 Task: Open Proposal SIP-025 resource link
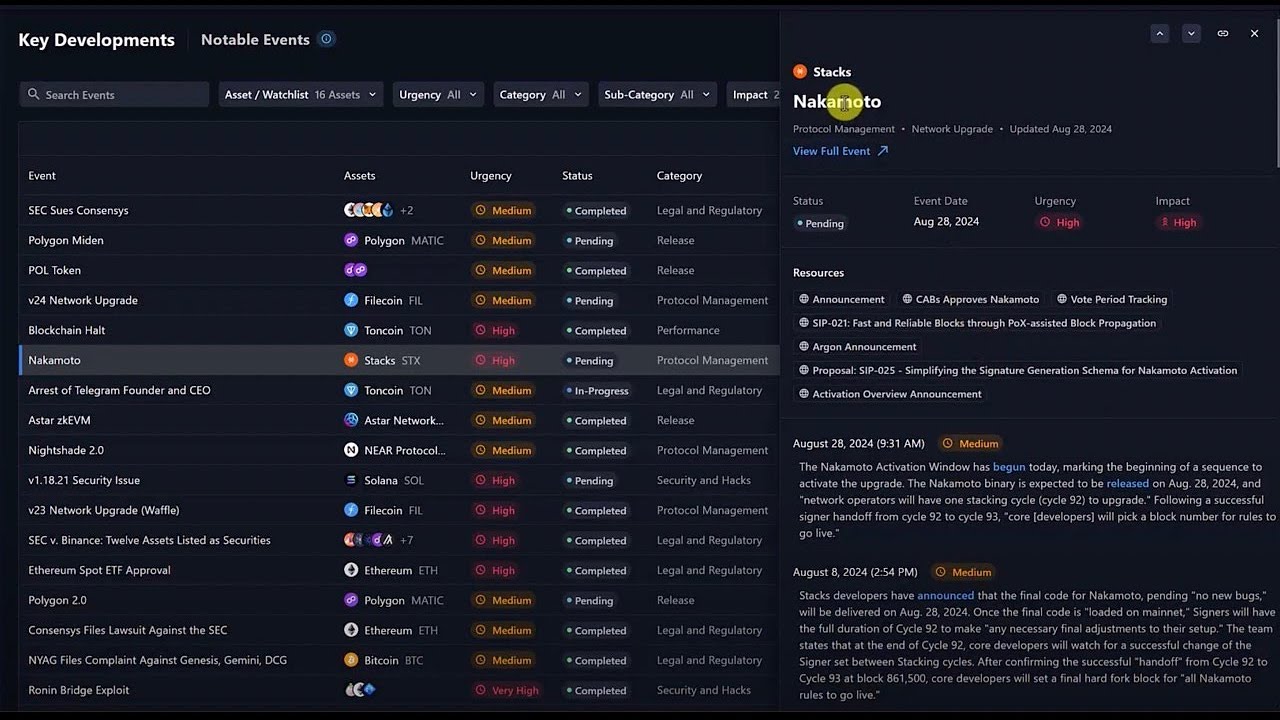(x=1018, y=370)
